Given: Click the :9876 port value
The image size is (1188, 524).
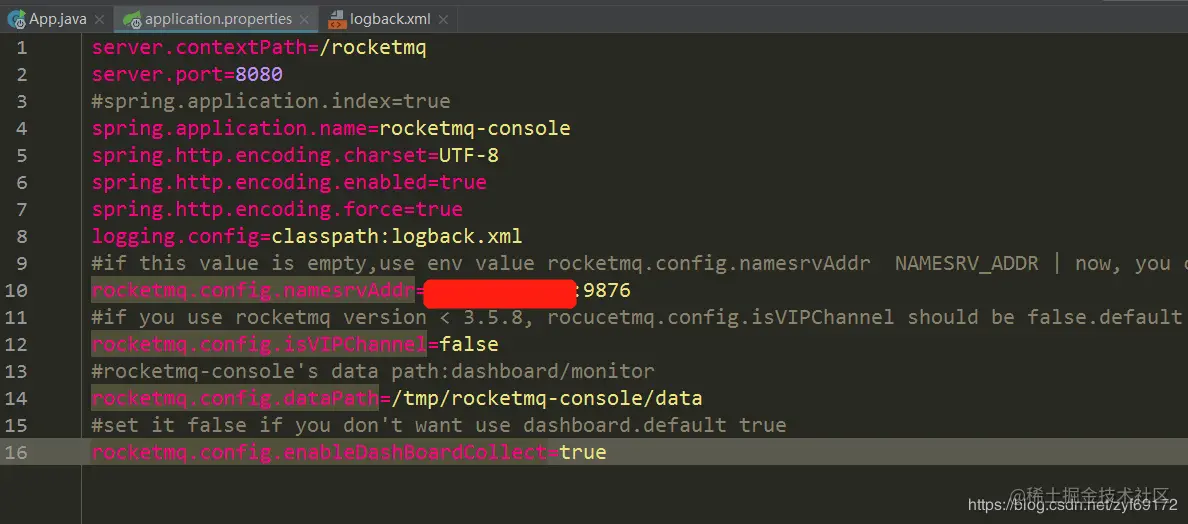Looking at the screenshot, I should click(x=605, y=291).
